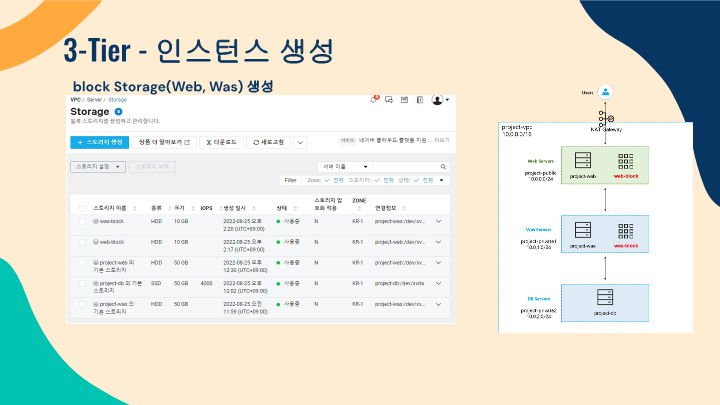Click the web-block storage icon in diagram

pyautogui.click(x=625, y=162)
